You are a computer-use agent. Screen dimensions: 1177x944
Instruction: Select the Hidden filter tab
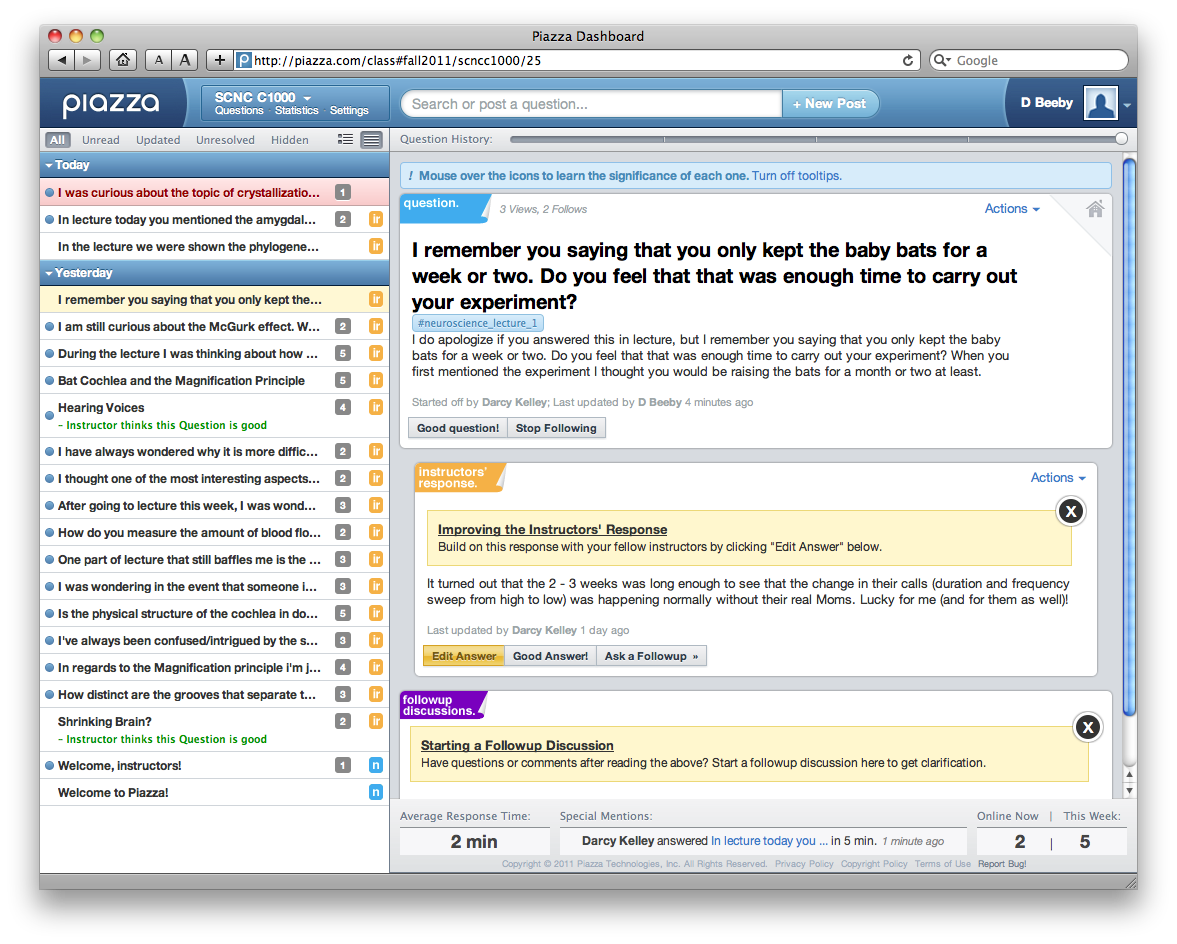290,140
